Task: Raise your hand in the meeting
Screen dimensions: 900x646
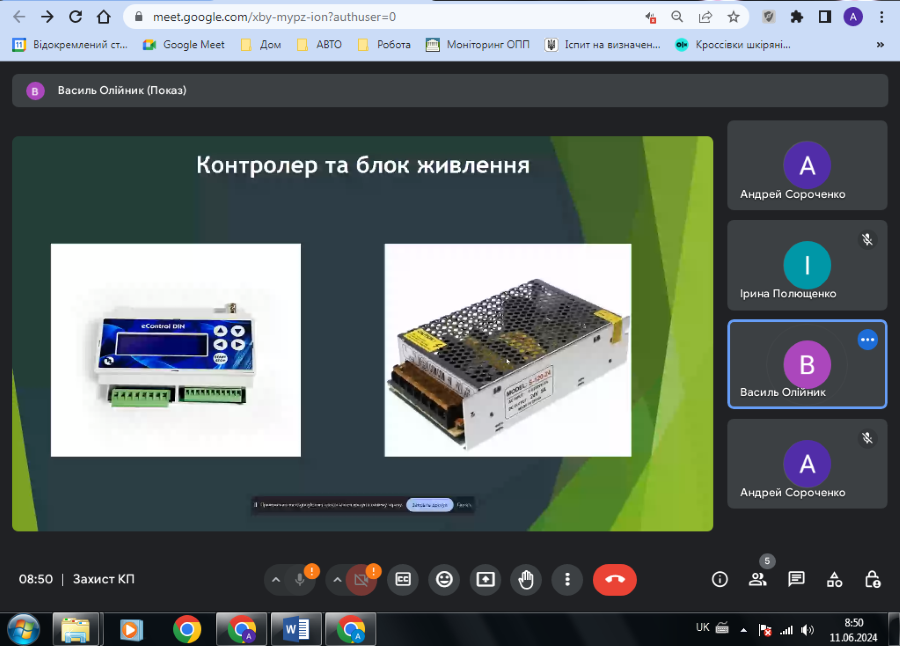Action: pyautogui.click(x=526, y=579)
